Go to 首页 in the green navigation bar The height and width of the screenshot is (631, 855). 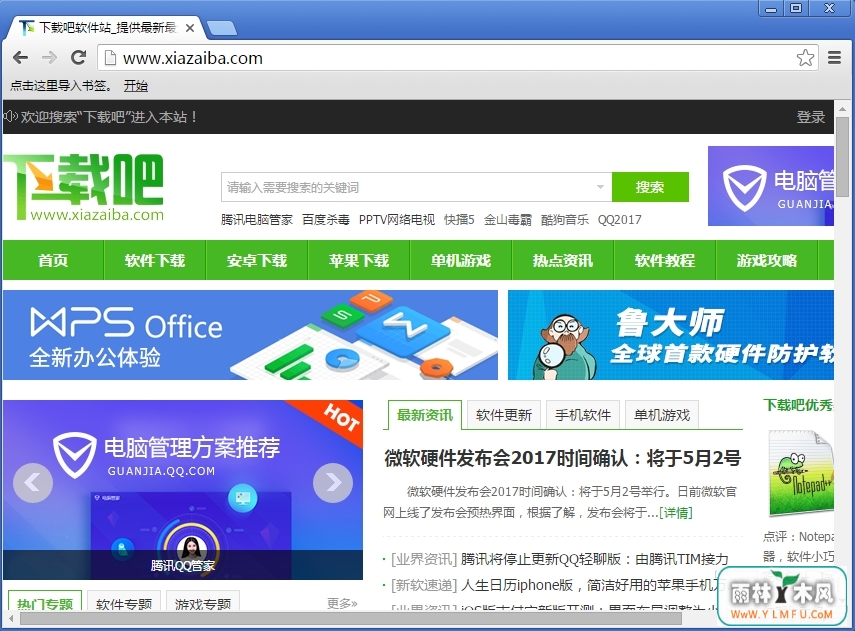[53, 260]
